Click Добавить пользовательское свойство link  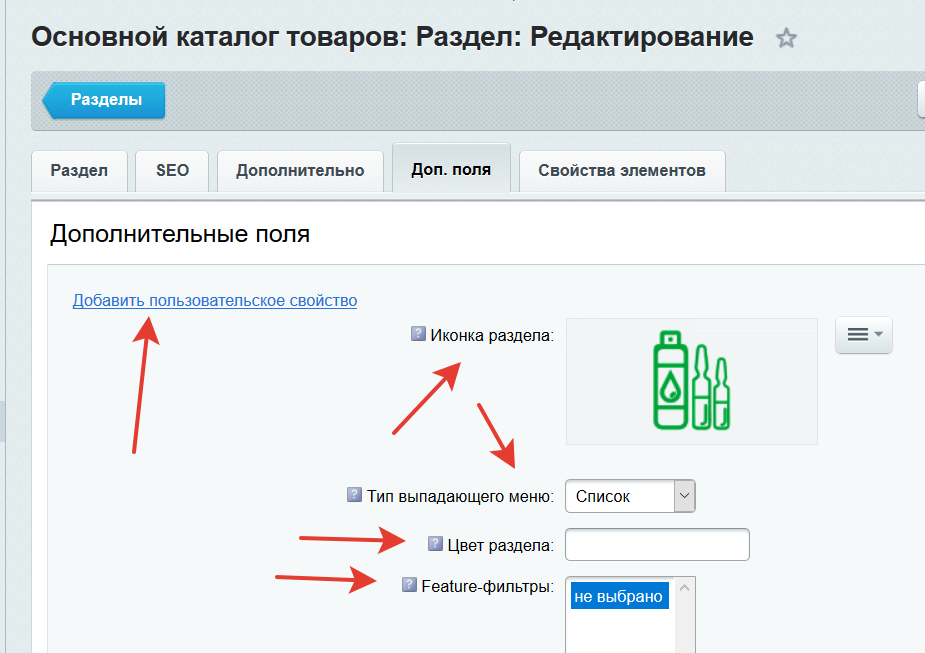click(x=215, y=300)
